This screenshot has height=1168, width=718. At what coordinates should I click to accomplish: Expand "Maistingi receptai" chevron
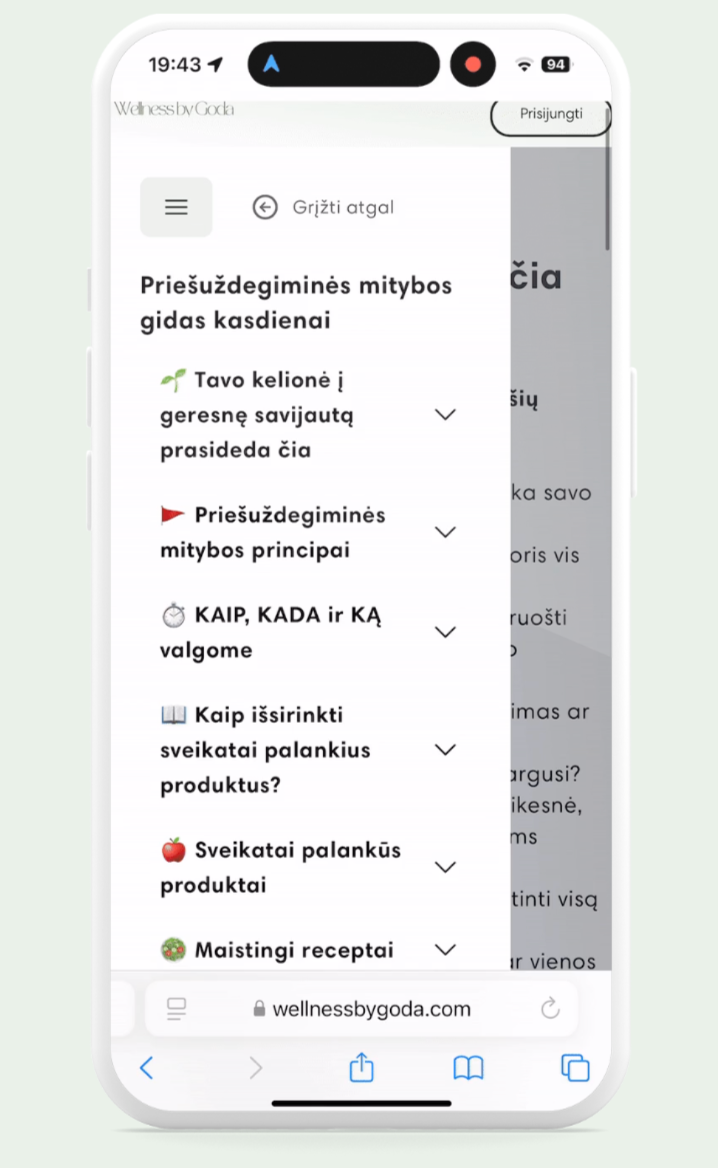446,949
